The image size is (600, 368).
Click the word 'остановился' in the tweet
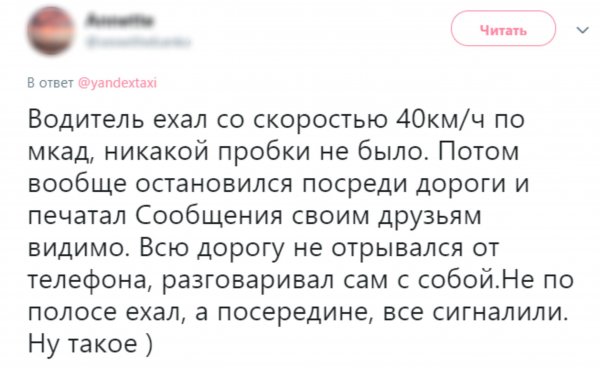pyautogui.click(x=214, y=184)
